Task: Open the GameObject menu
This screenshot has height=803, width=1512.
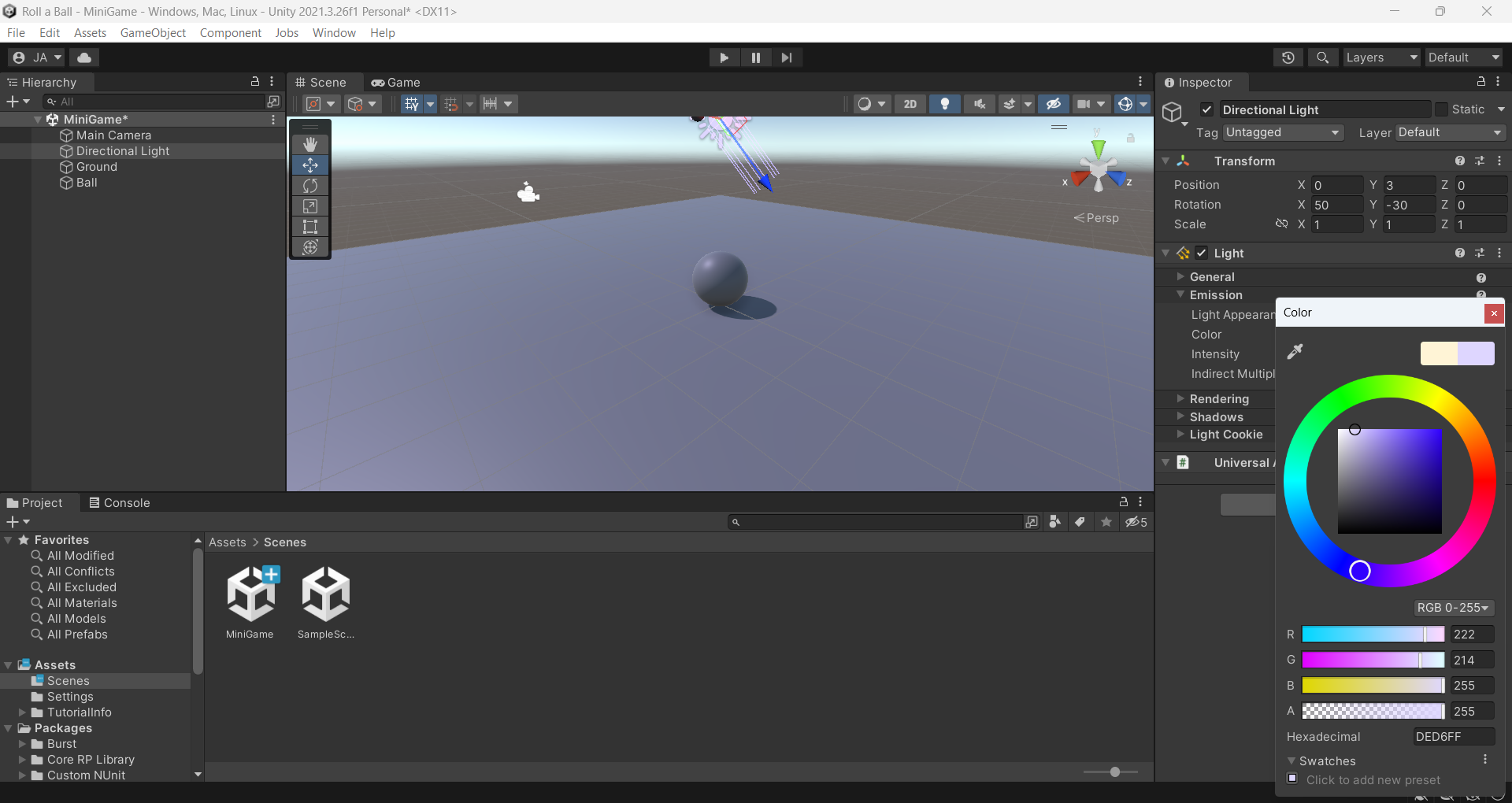Action: [x=153, y=32]
